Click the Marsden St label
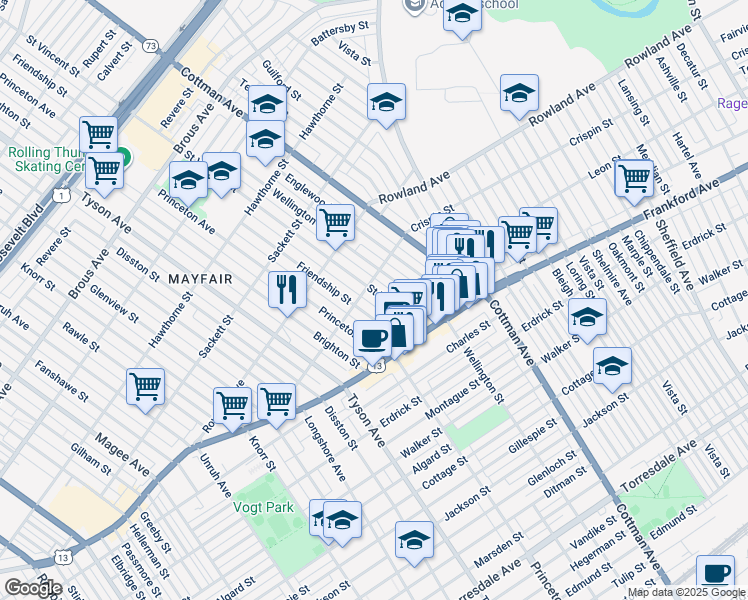Screen dimensions: 748x600 tap(499, 549)
